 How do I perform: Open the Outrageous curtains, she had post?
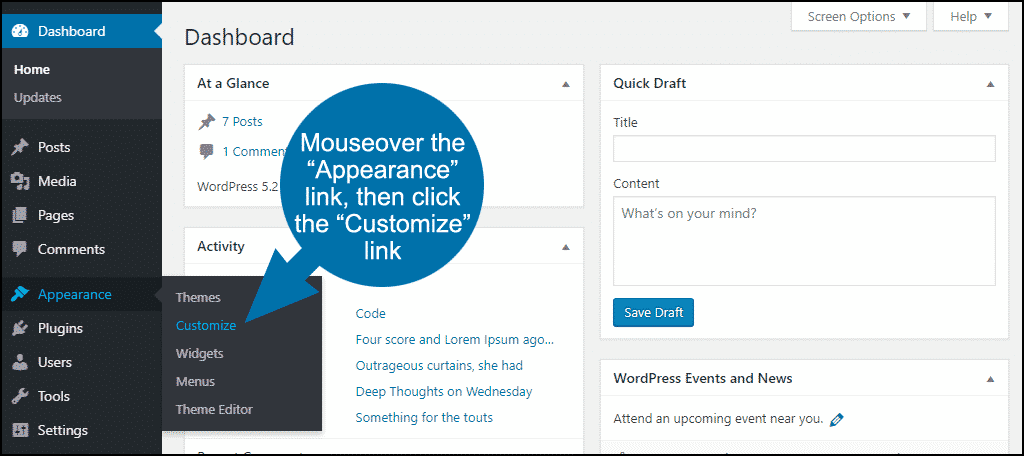click(x=439, y=366)
